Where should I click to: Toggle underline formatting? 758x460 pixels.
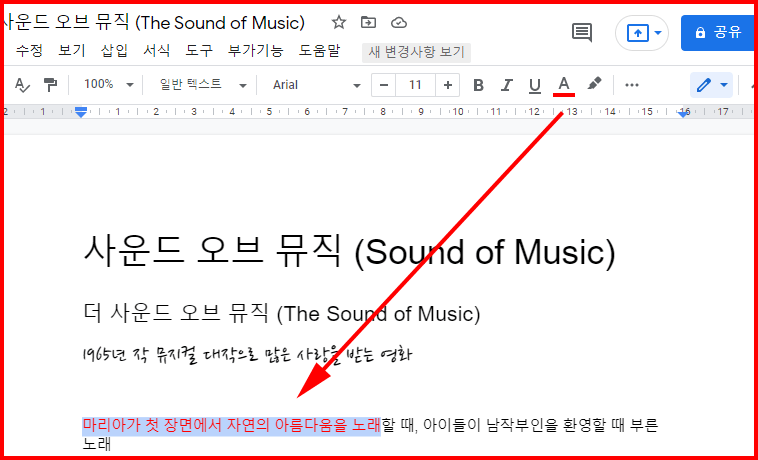click(x=535, y=86)
